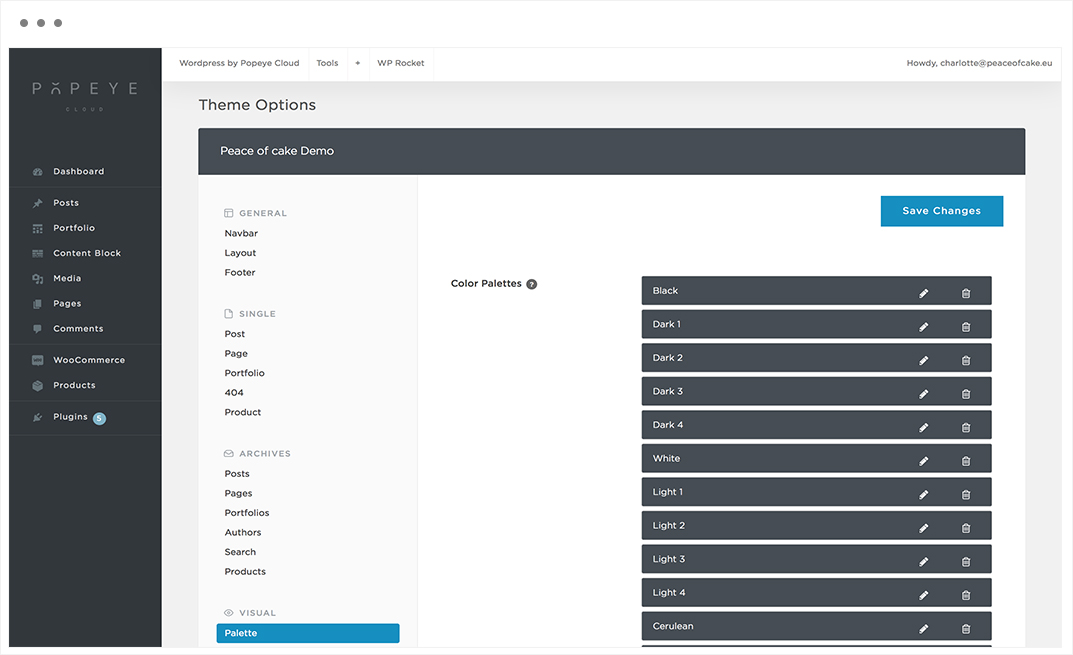This screenshot has width=1073, height=655.
Task: Click the Howdy user account link
Action: click(x=979, y=63)
